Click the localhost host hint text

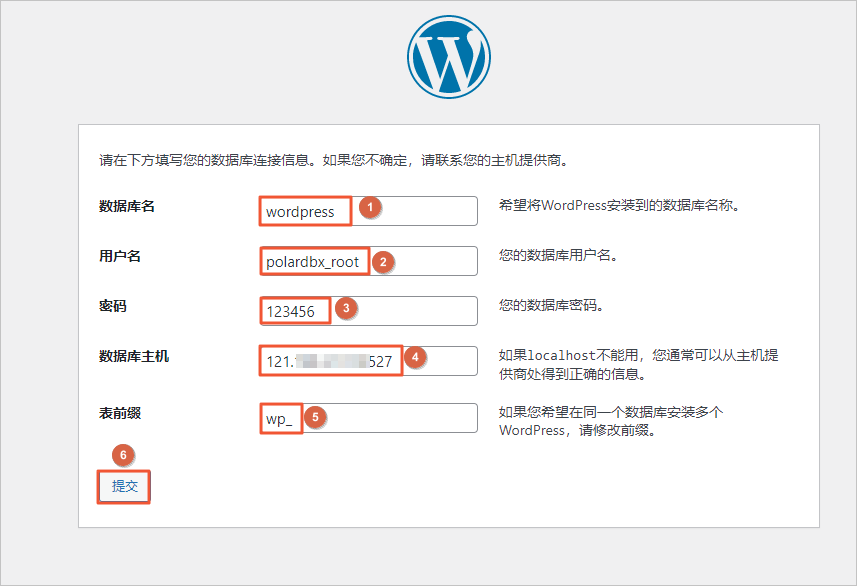(x=638, y=365)
